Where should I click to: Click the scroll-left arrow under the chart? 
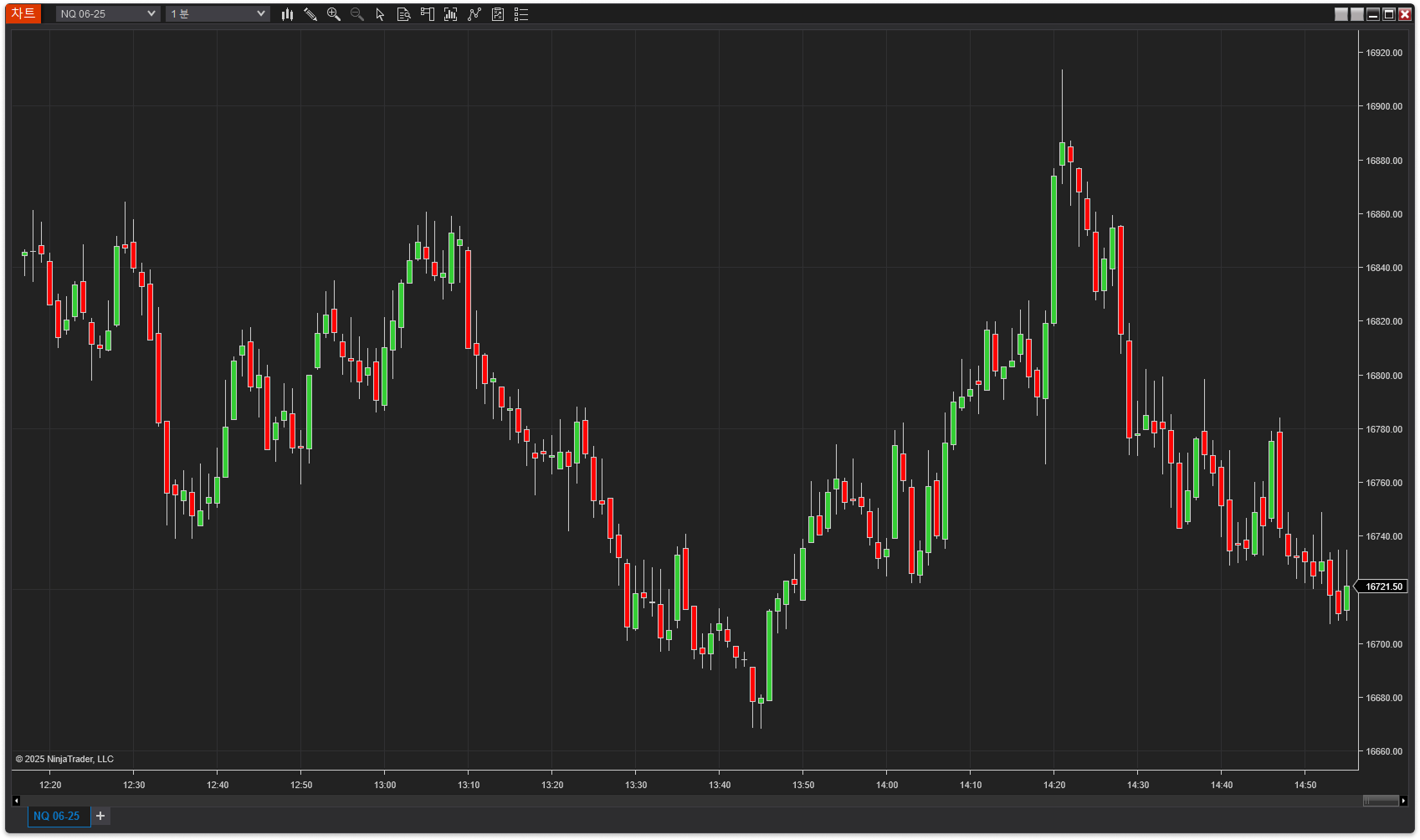tap(16, 801)
